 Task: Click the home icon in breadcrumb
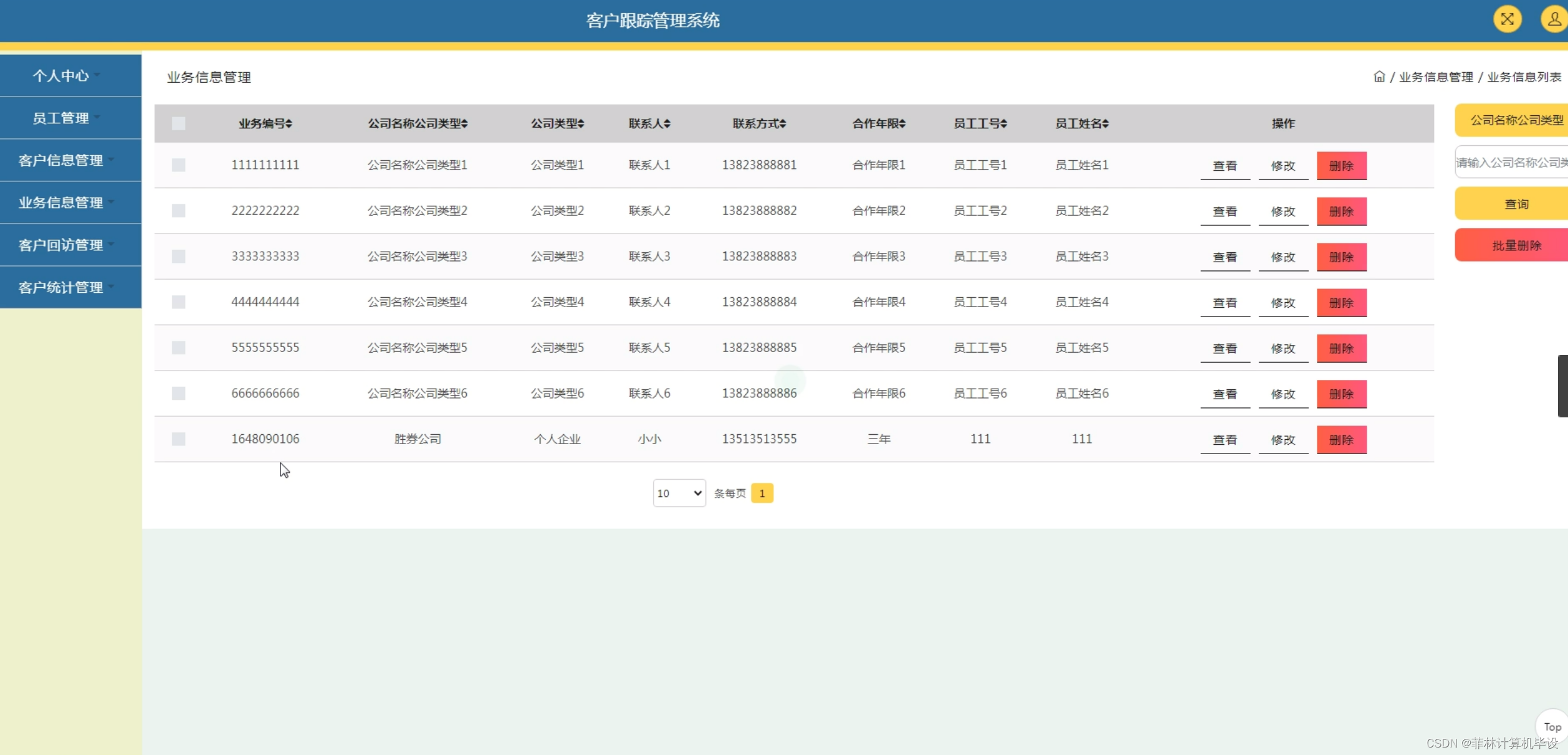click(x=1379, y=77)
